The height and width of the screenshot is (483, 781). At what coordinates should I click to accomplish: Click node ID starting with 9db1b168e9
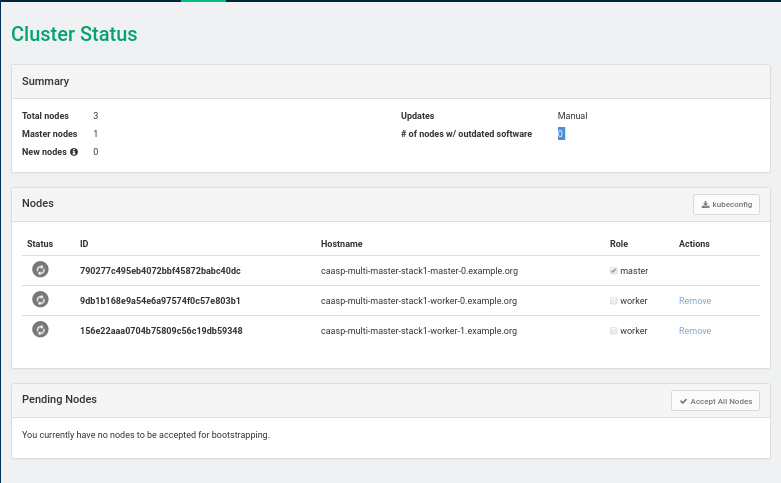pyautogui.click(x=160, y=301)
